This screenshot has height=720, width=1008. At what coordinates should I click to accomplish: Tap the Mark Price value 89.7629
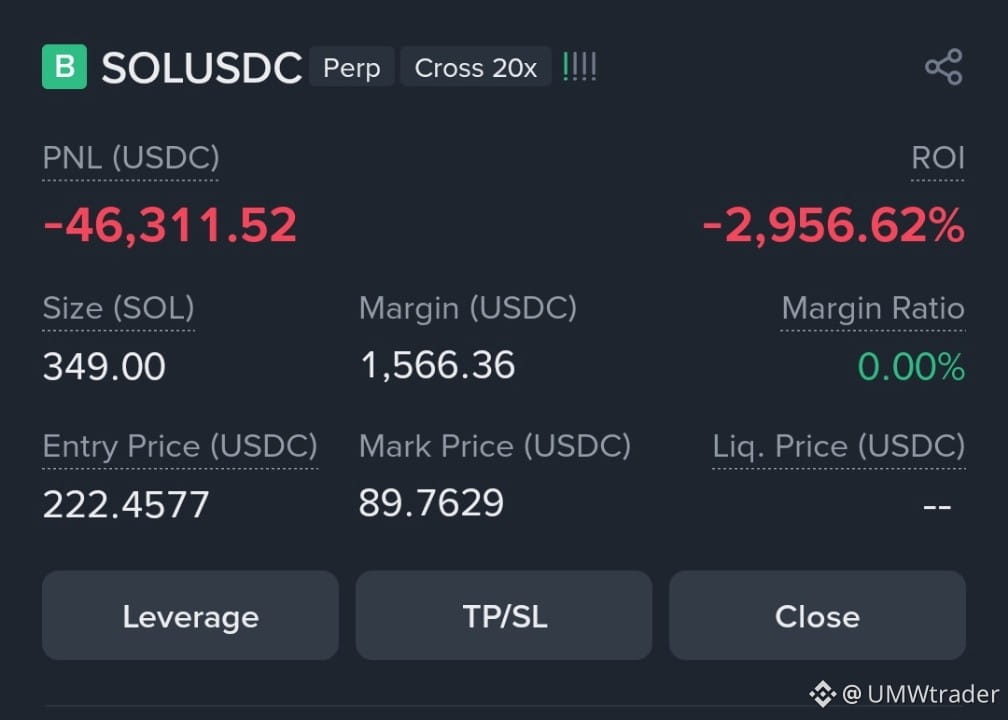[431, 503]
